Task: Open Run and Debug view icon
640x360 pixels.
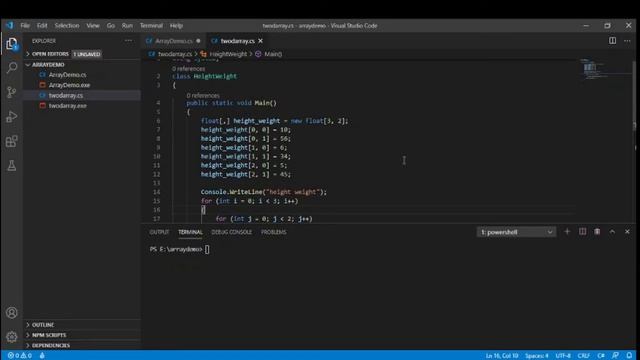Action: tap(12, 117)
